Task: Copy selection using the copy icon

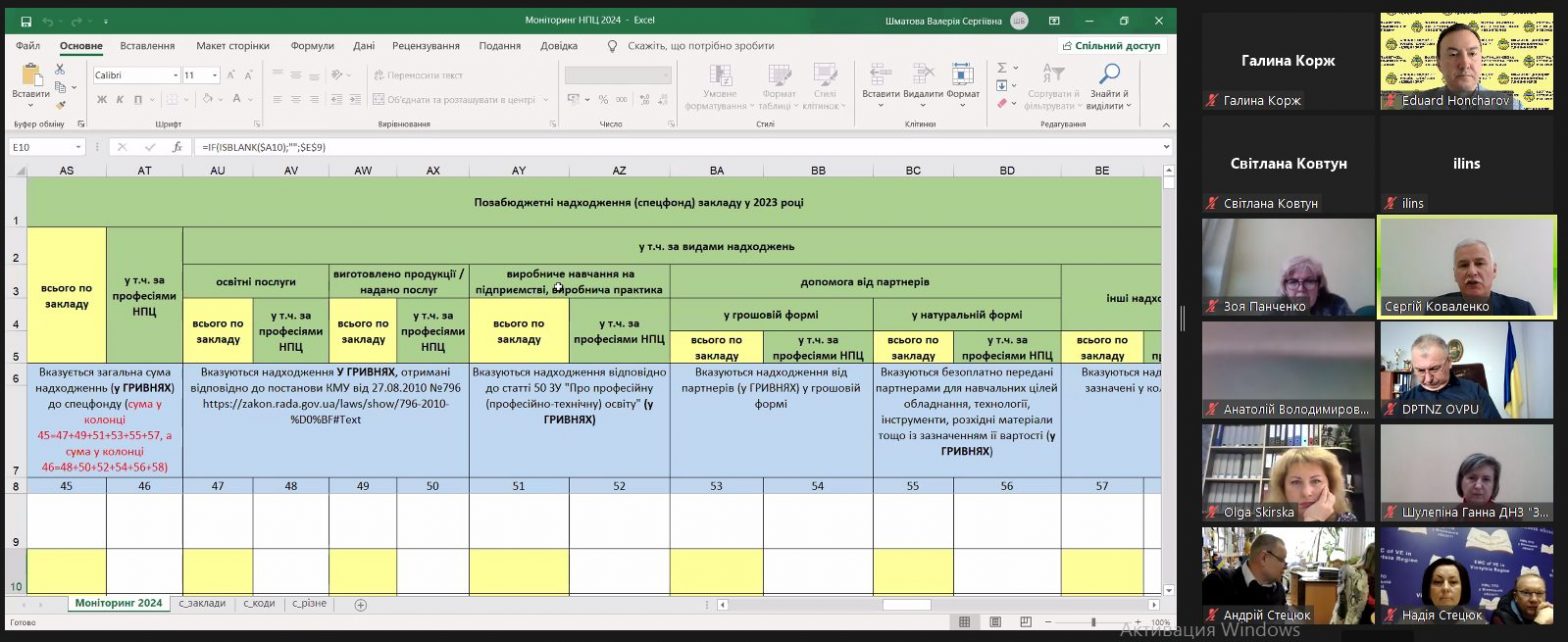Action: (x=60, y=86)
